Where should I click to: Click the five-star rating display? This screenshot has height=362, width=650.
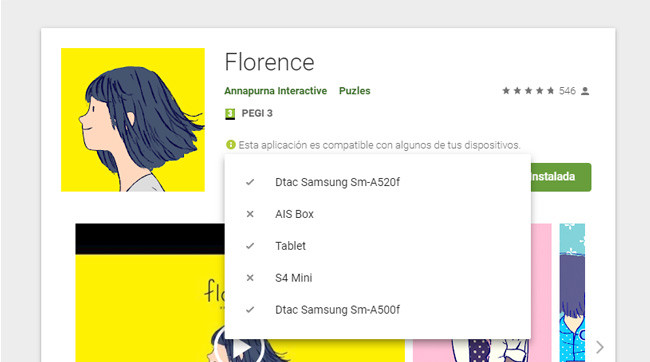(x=528, y=91)
